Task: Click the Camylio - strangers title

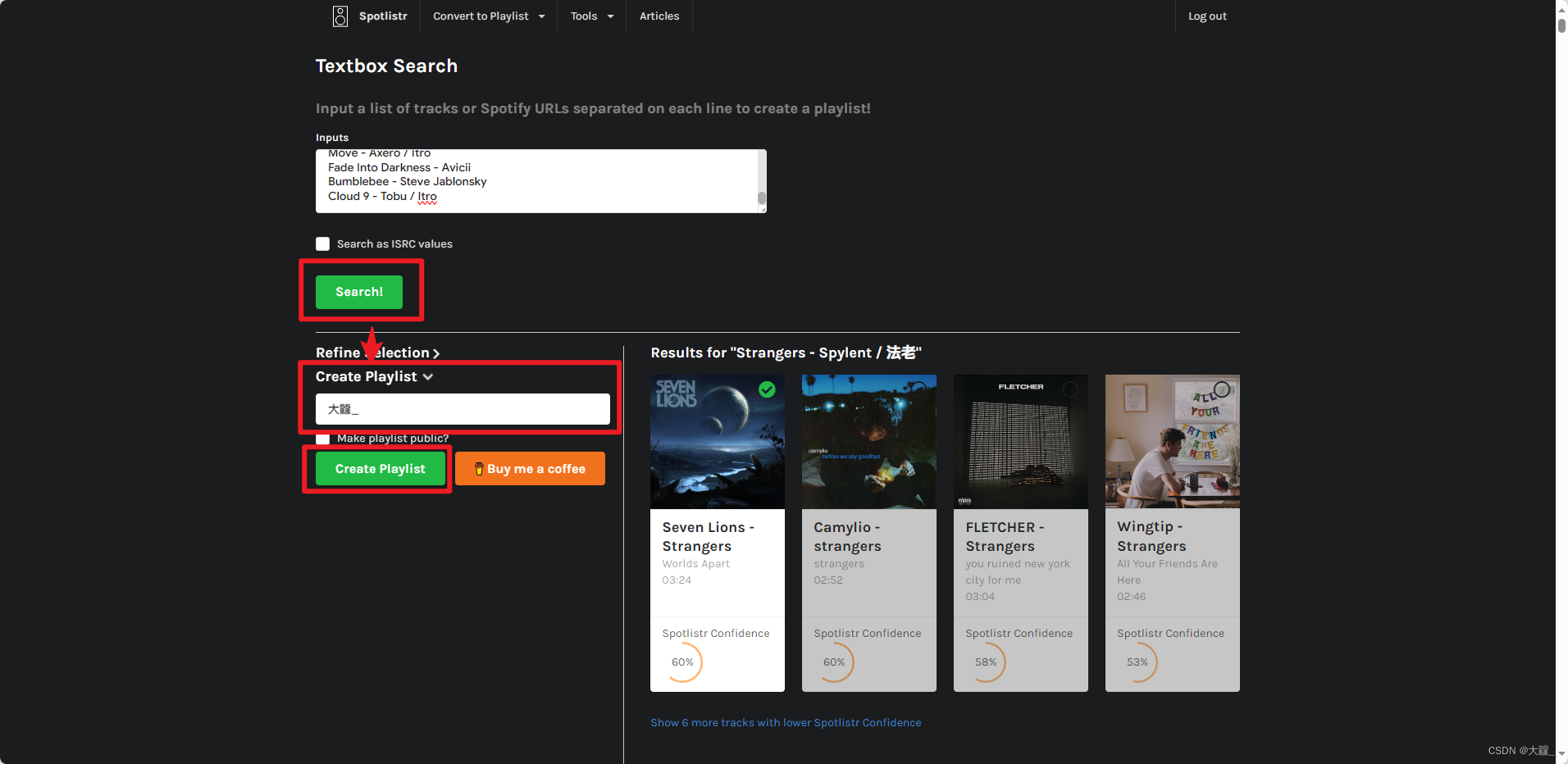Action: tap(848, 537)
